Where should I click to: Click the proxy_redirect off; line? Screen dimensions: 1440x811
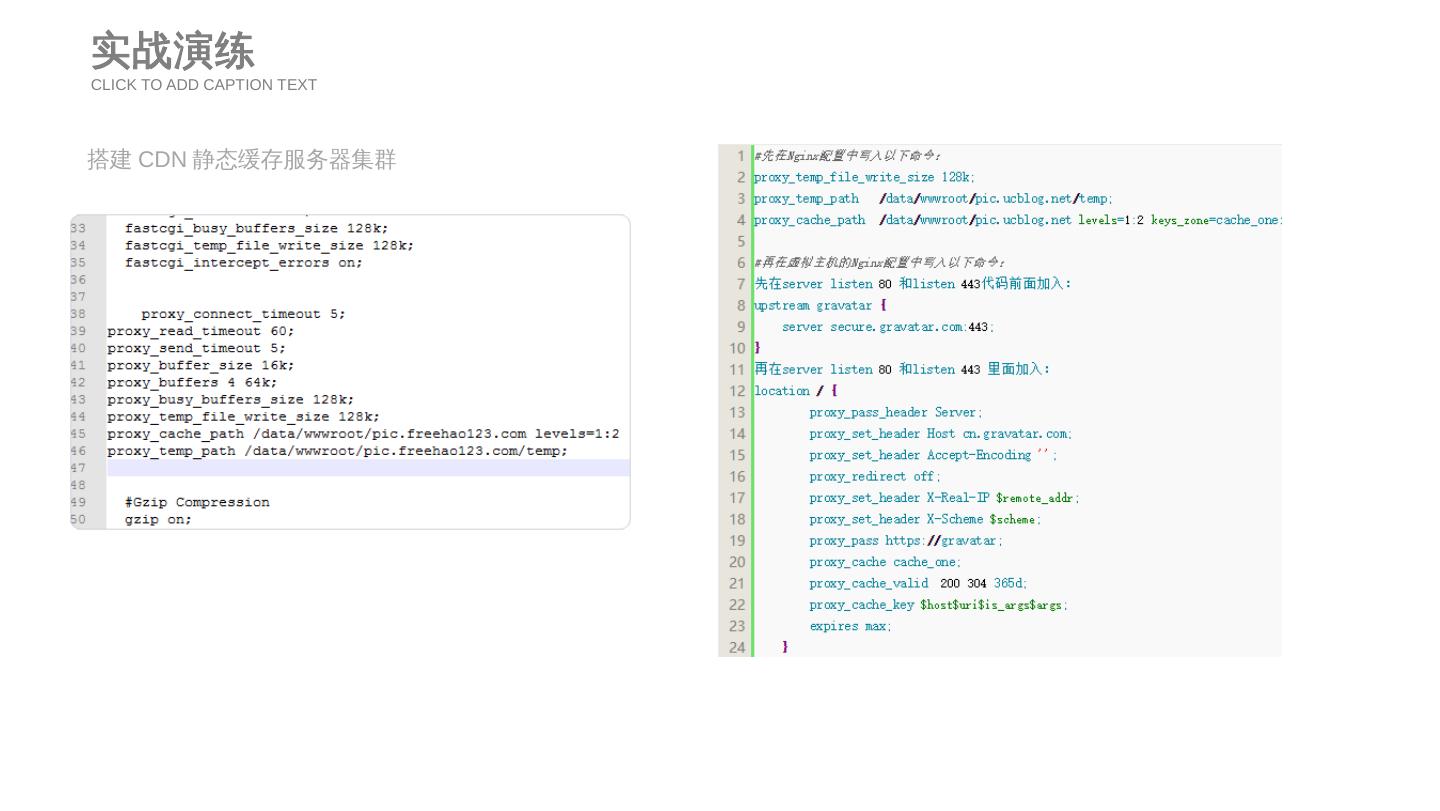874,477
